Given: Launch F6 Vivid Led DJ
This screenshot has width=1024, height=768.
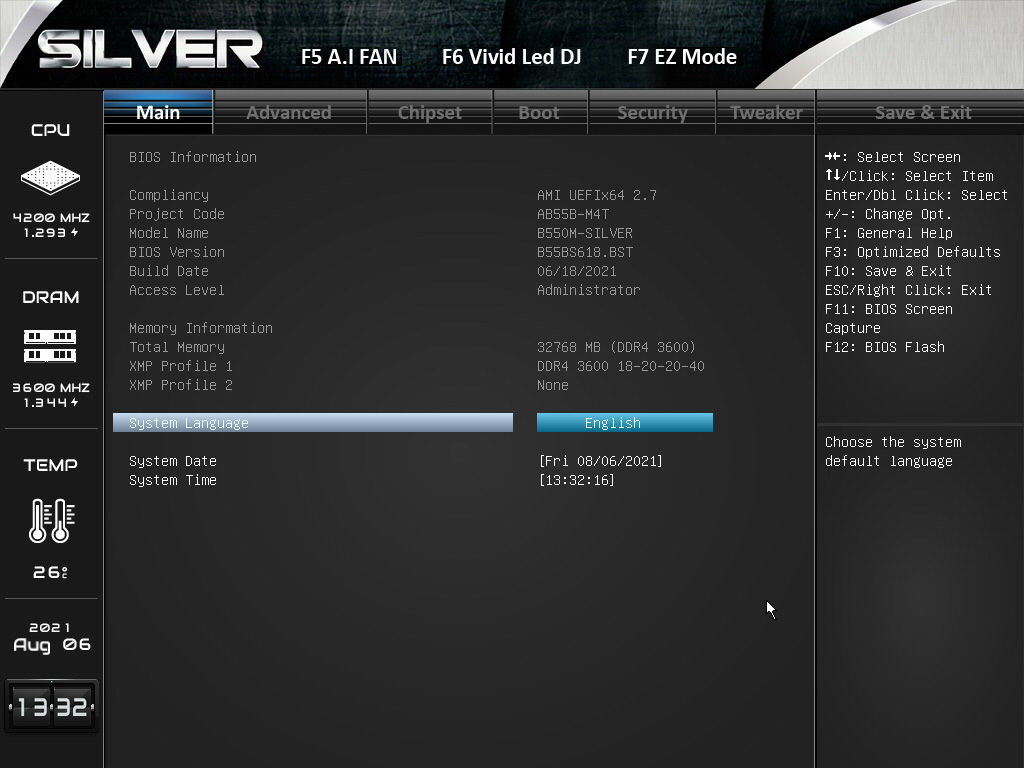Looking at the screenshot, I should pyautogui.click(x=511, y=57).
